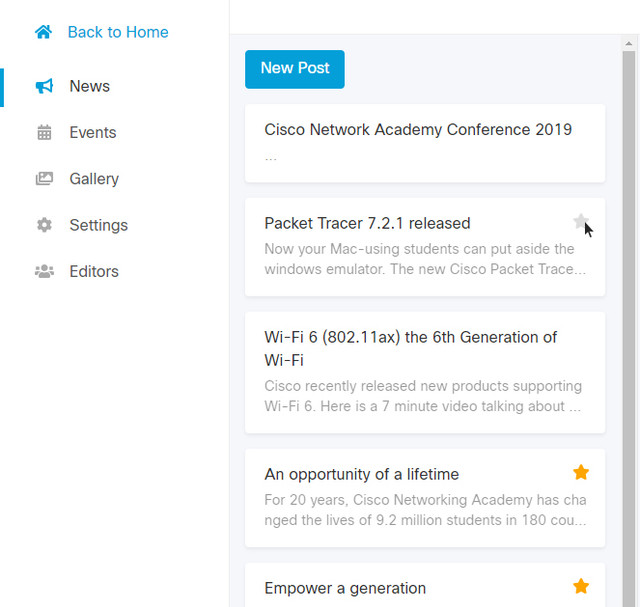Open the Empower a generation post title
The width and height of the screenshot is (640, 607).
click(345, 588)
